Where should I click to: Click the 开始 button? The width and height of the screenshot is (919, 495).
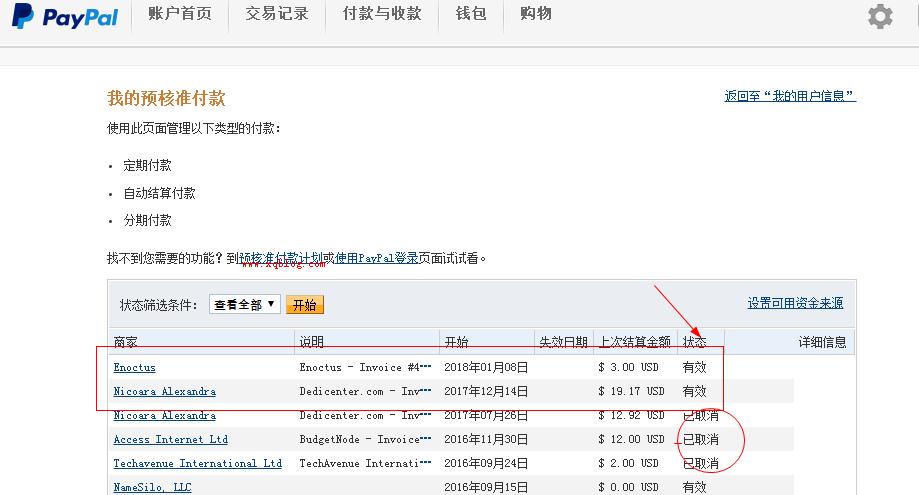click(305, 305)
